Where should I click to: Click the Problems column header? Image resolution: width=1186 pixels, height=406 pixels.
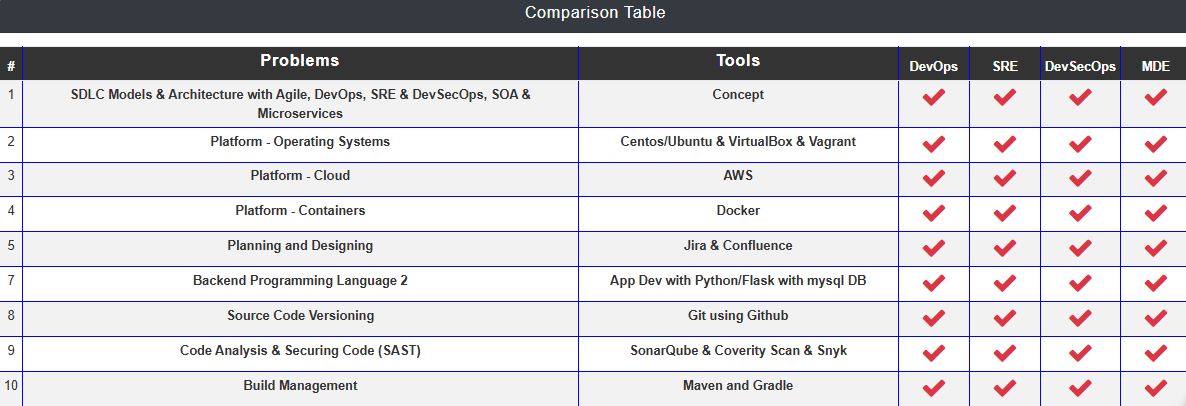click(299, 61)
